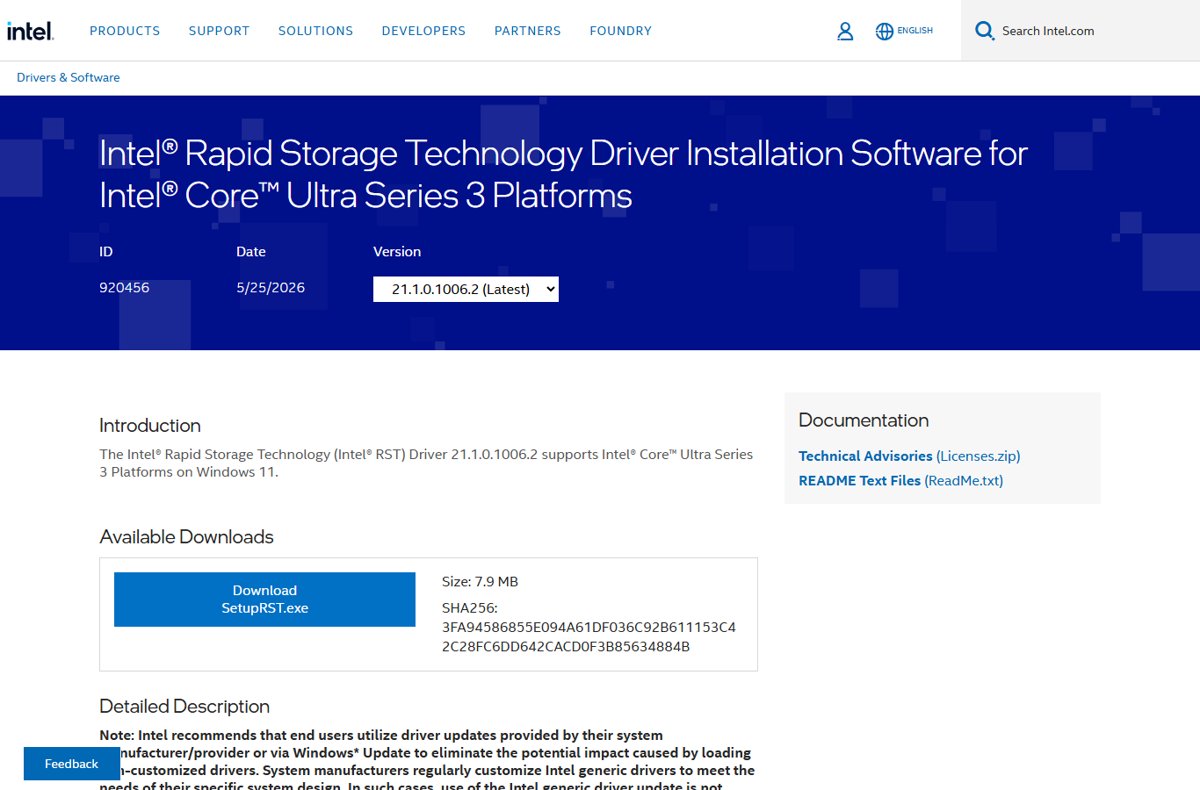
Task: Expand the Version dropdown 21.1.0.1006.2
Action: click(x=466, y=289)
